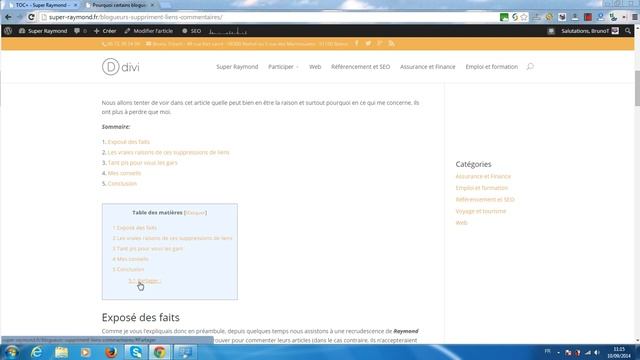Click '3 Tant pis pour vous' in Table des matières
The width and height of the screenshot is (640, 360).
click(x=148, y=249)
